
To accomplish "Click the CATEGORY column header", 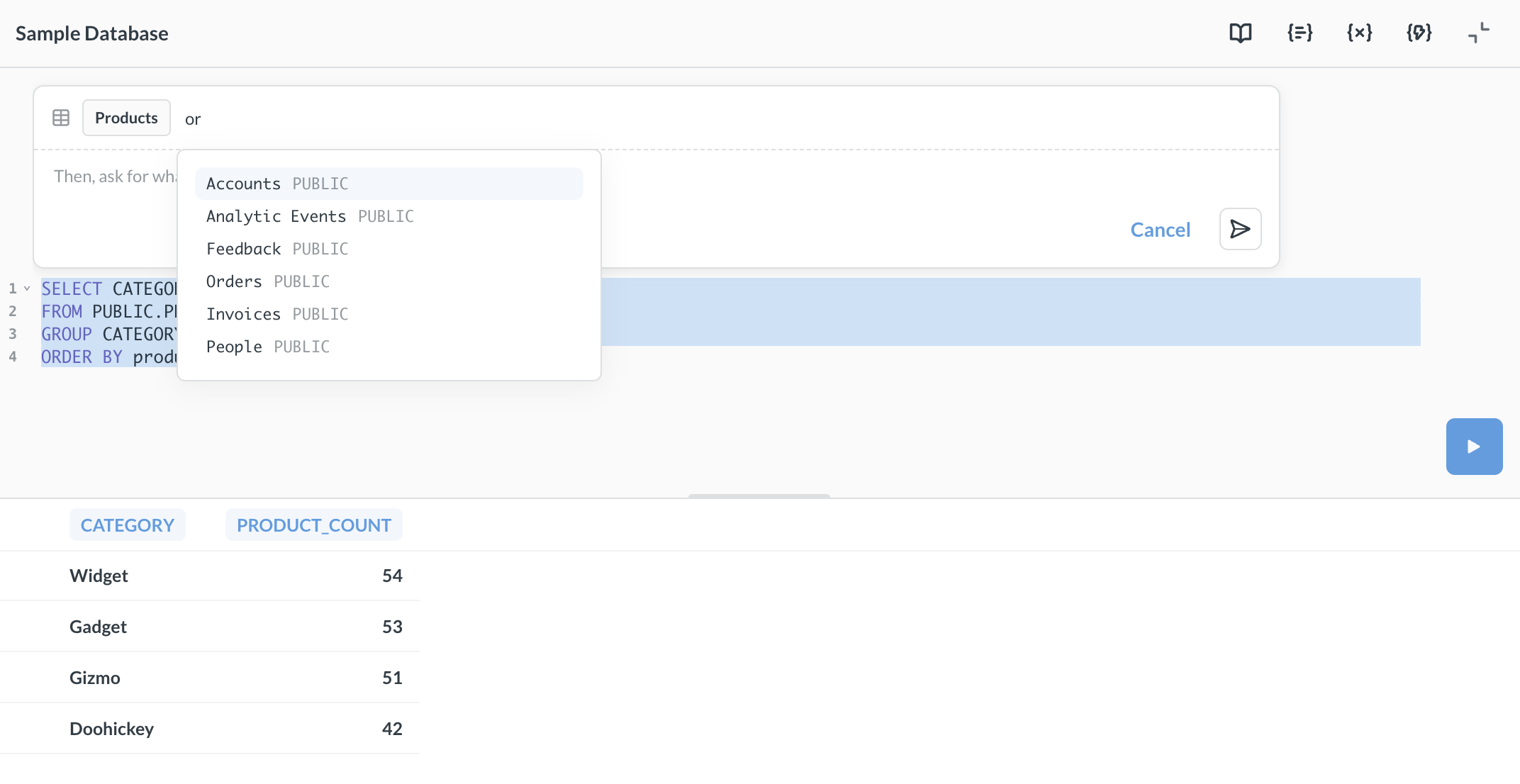I will 127,525.
